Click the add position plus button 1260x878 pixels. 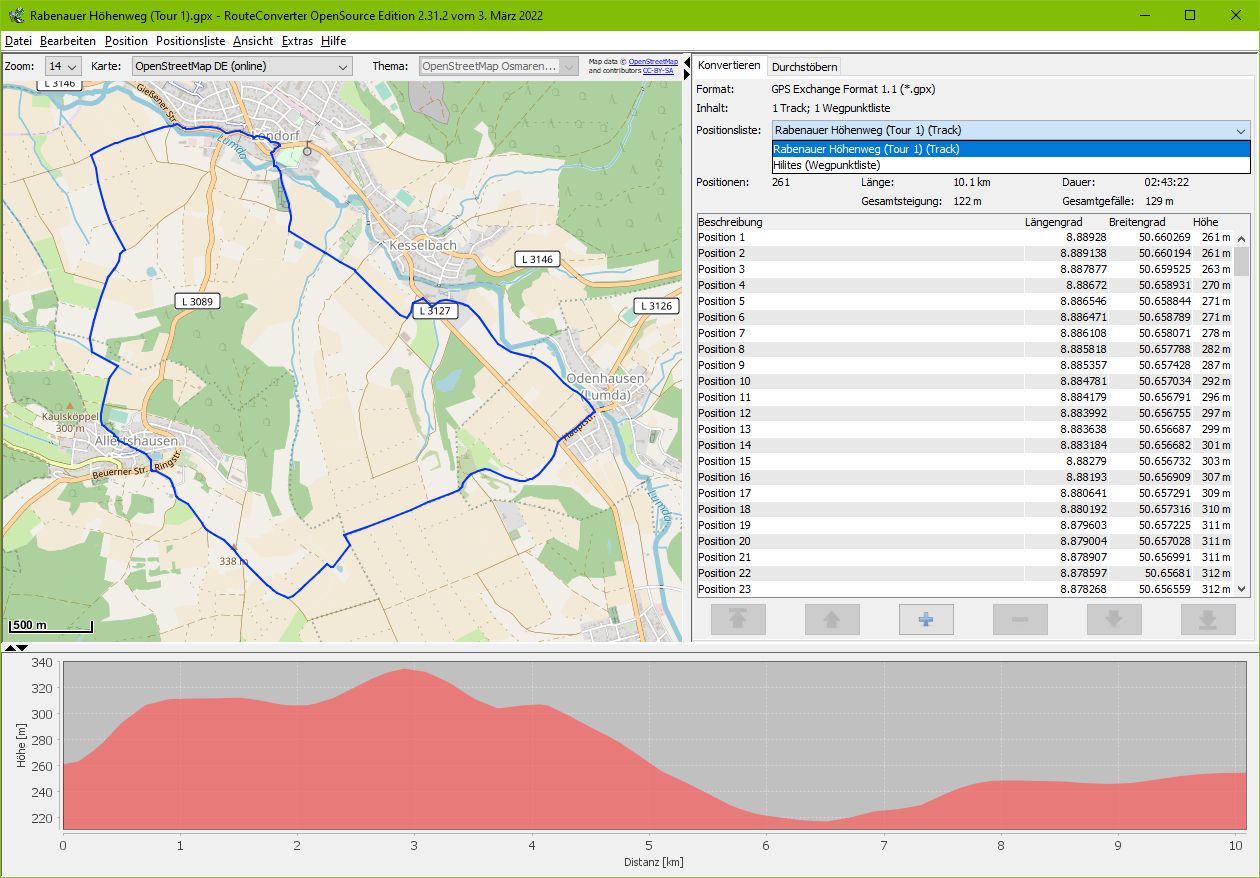coord(926,620)
